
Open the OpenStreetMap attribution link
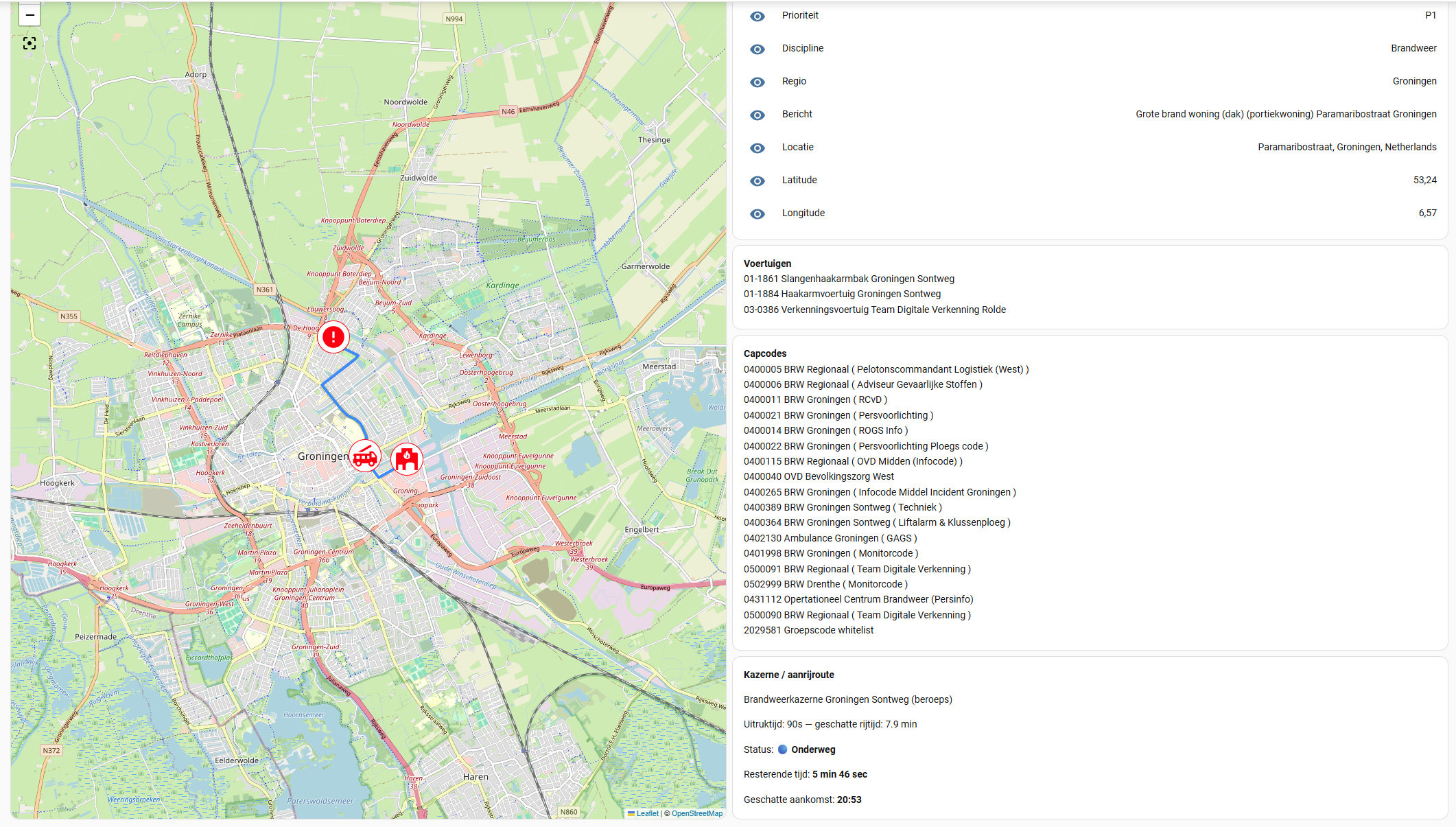pos(697,813)
